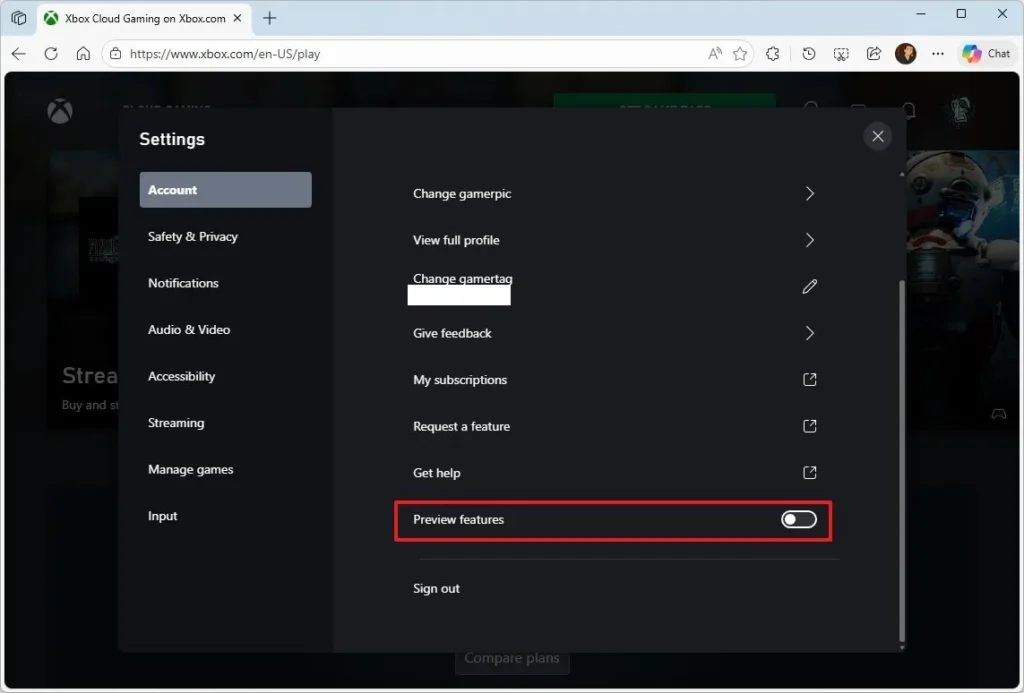Edit gamertag using the pencil icon

[x=809, y=287]
